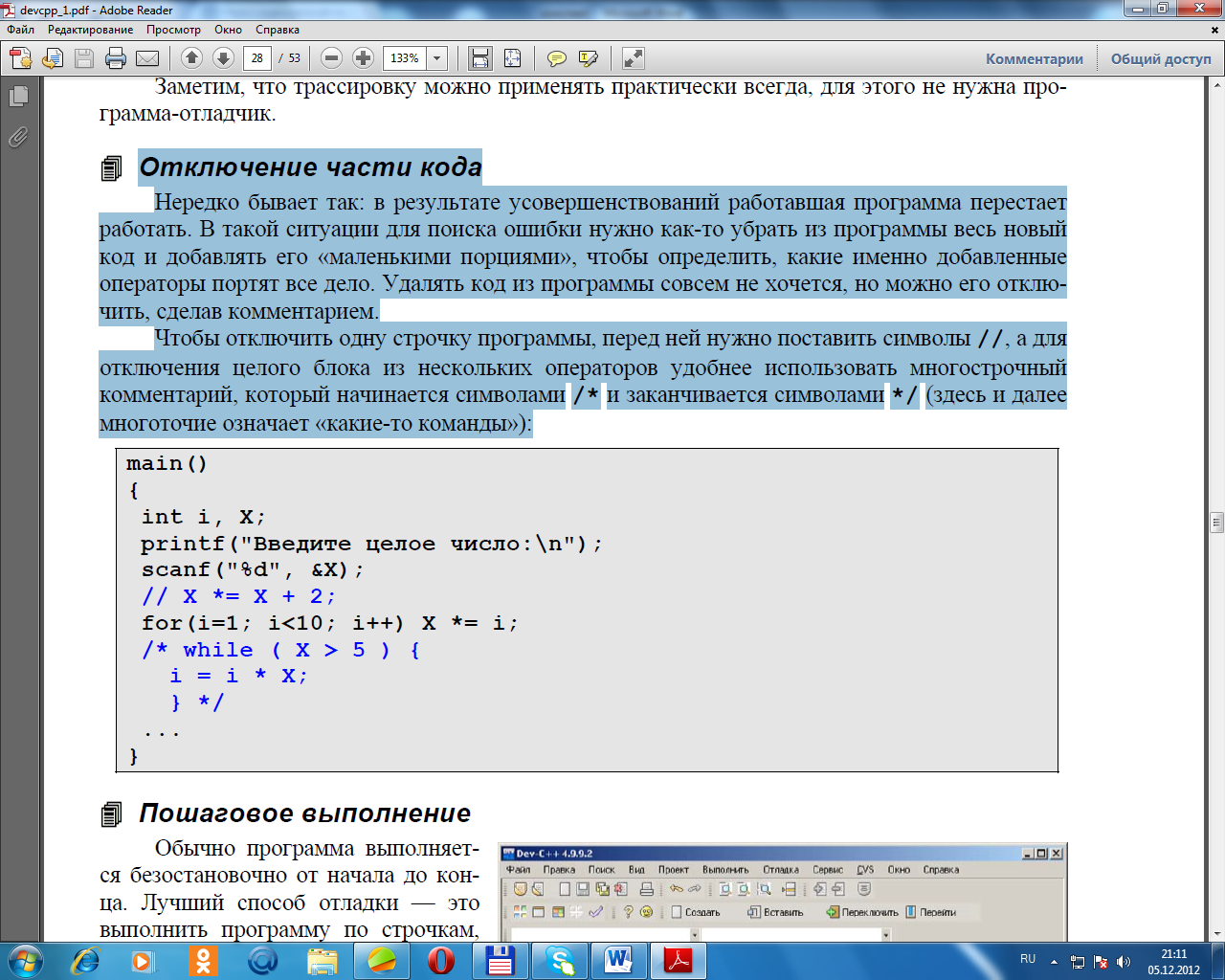Go to previous page with up arrow
The height and width of the screenshot is (980, 1225).
coord(191,58)
